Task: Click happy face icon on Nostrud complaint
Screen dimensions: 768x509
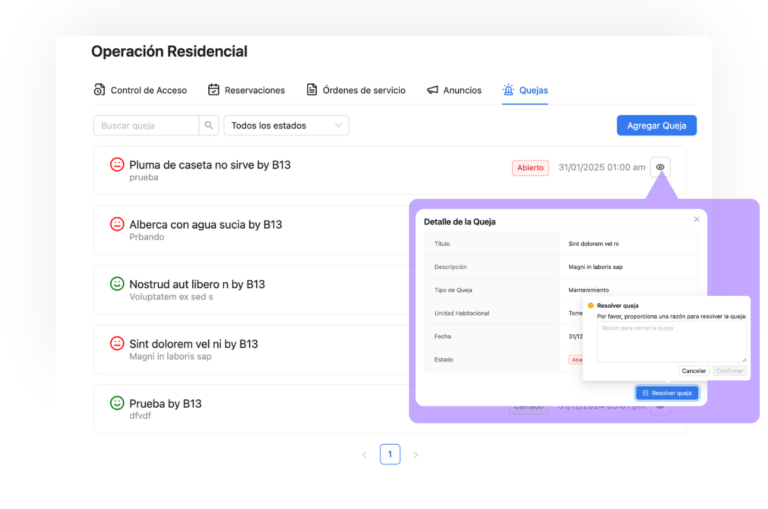Action: pos(117,284)
